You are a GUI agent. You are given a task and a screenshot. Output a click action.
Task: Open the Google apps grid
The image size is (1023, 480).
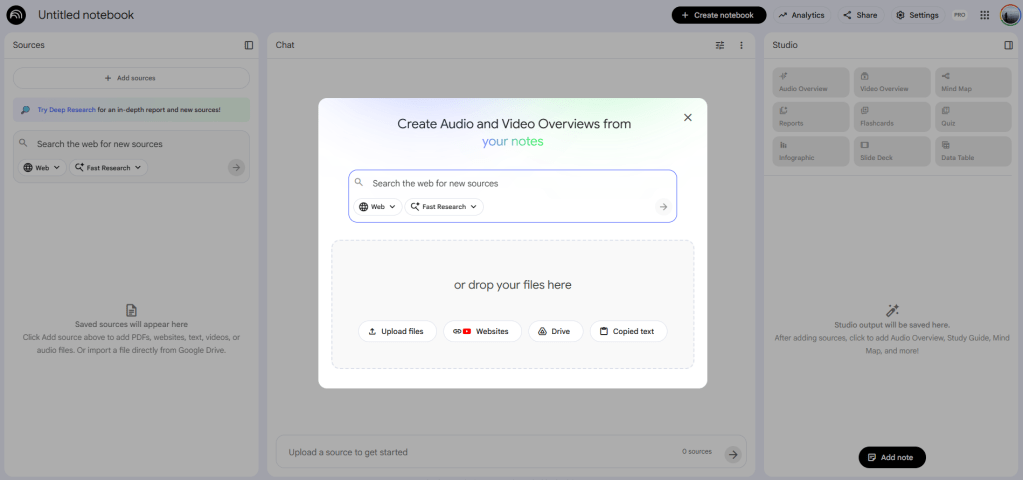click(984, 15)
